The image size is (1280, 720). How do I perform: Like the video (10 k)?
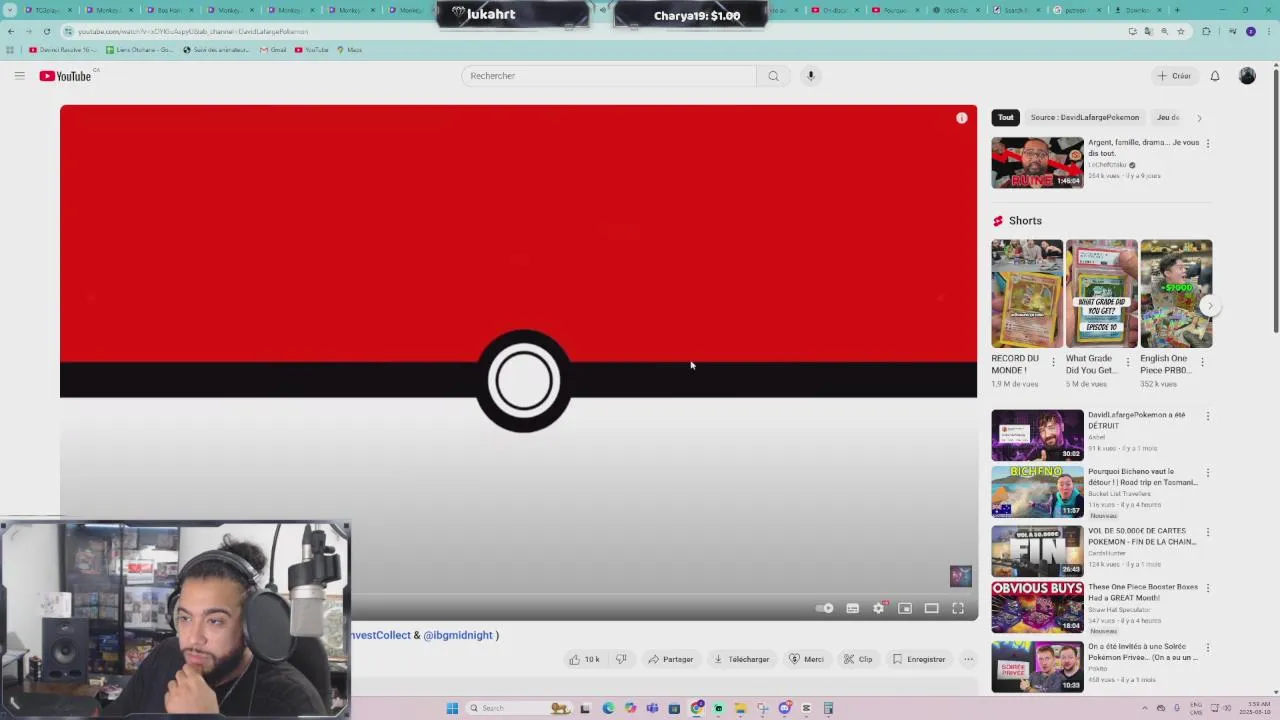click(x=584, y=659)
